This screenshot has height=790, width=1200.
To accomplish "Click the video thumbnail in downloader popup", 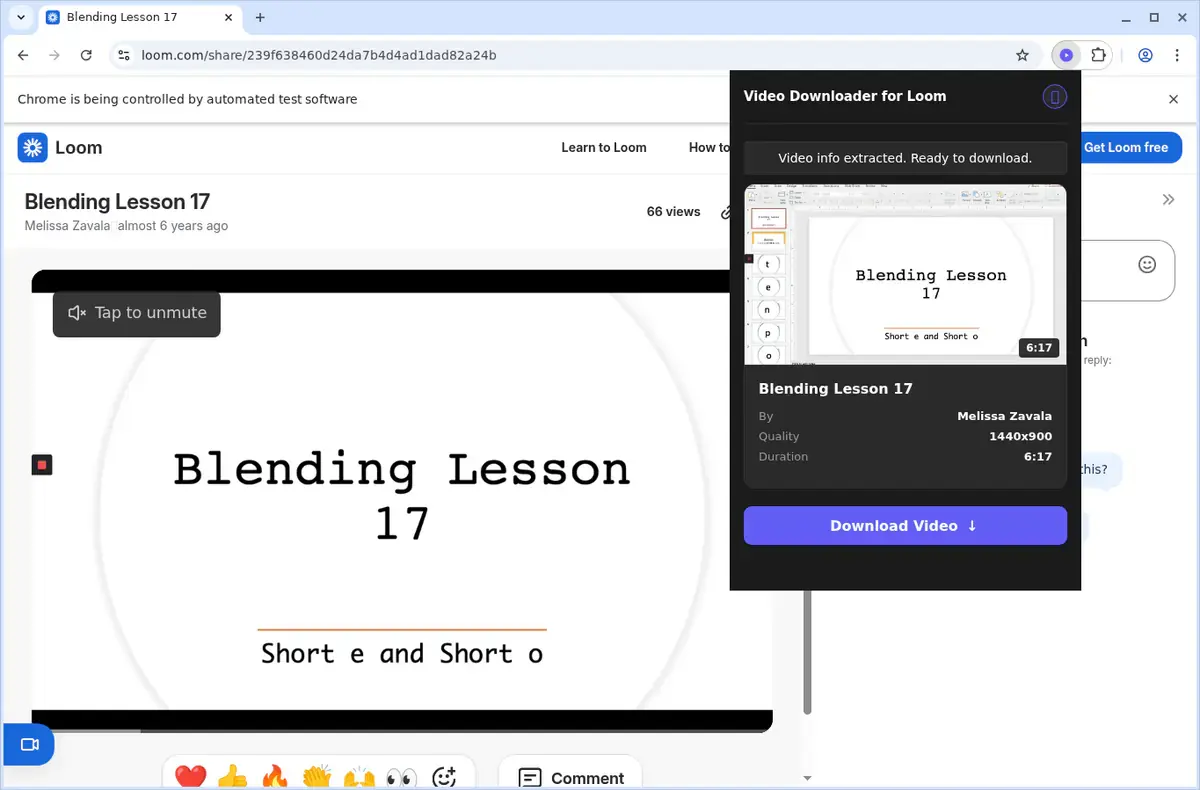I will (905, 275).
